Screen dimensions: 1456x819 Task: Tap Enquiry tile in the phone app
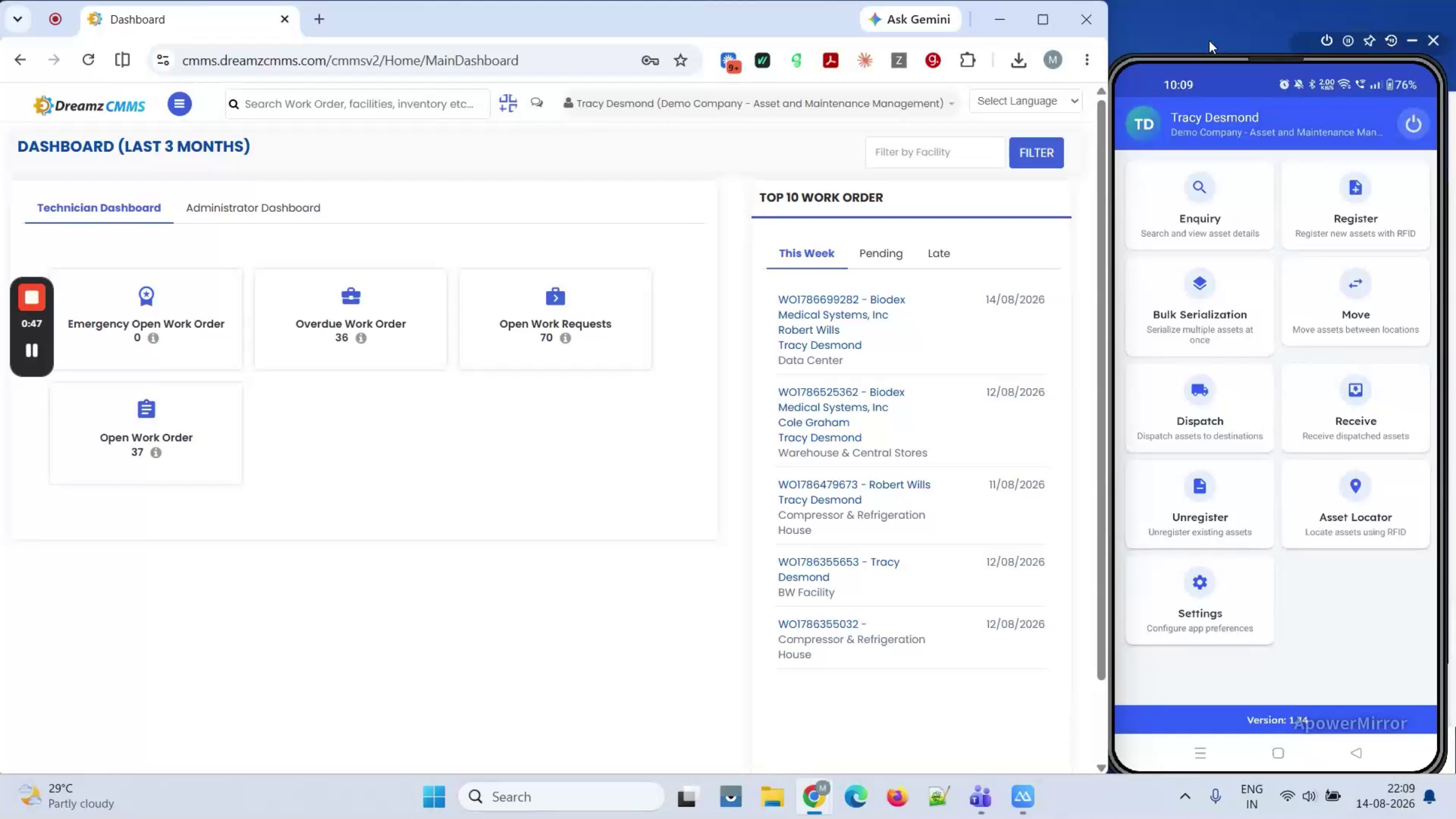(x=1199, y=206)
